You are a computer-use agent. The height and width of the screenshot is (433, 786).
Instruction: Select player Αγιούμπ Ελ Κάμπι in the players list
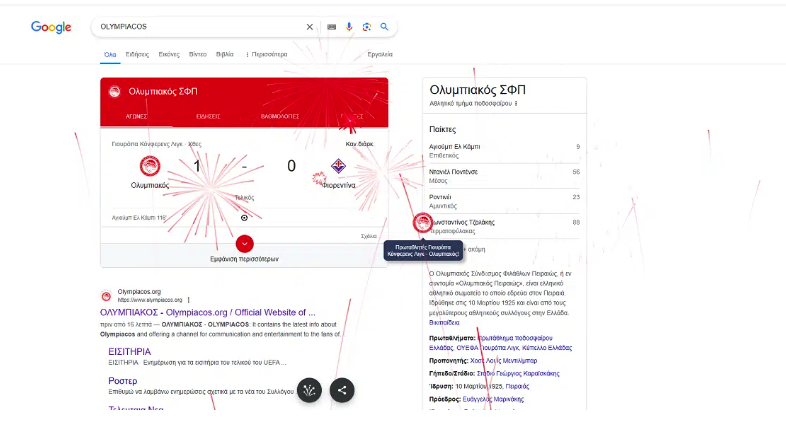coord(504,151)
